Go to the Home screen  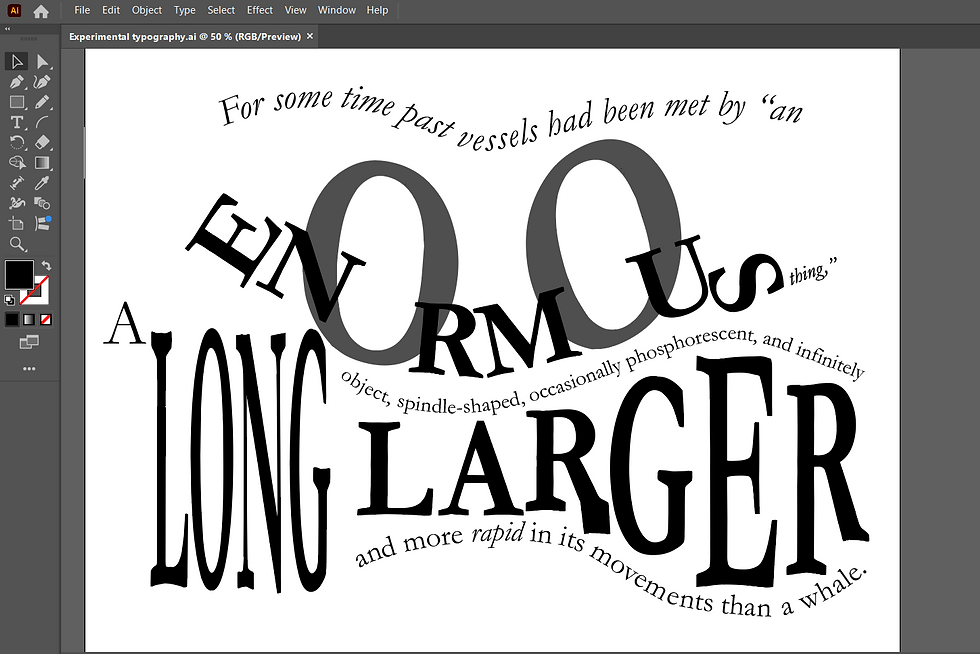click(x=41, y=11)
